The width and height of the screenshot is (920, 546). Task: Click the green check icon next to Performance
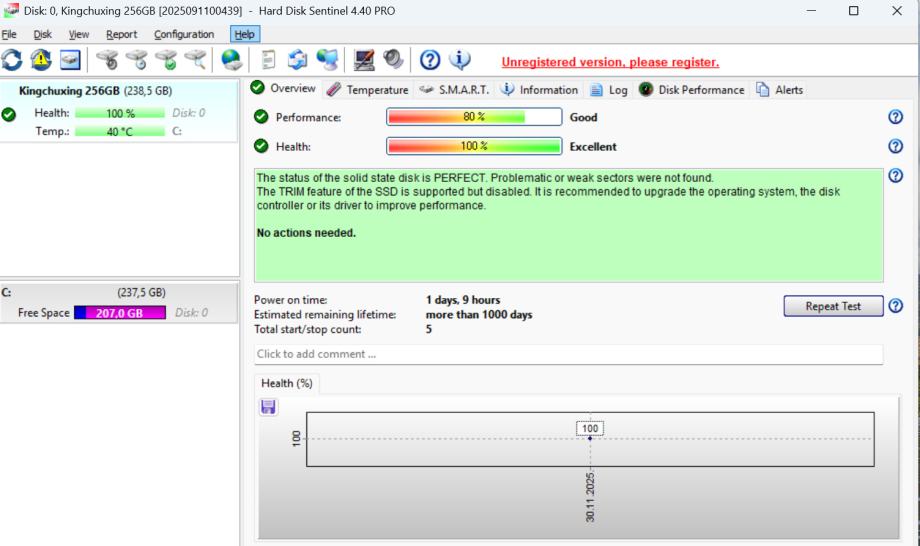click(x=261, y=117)
